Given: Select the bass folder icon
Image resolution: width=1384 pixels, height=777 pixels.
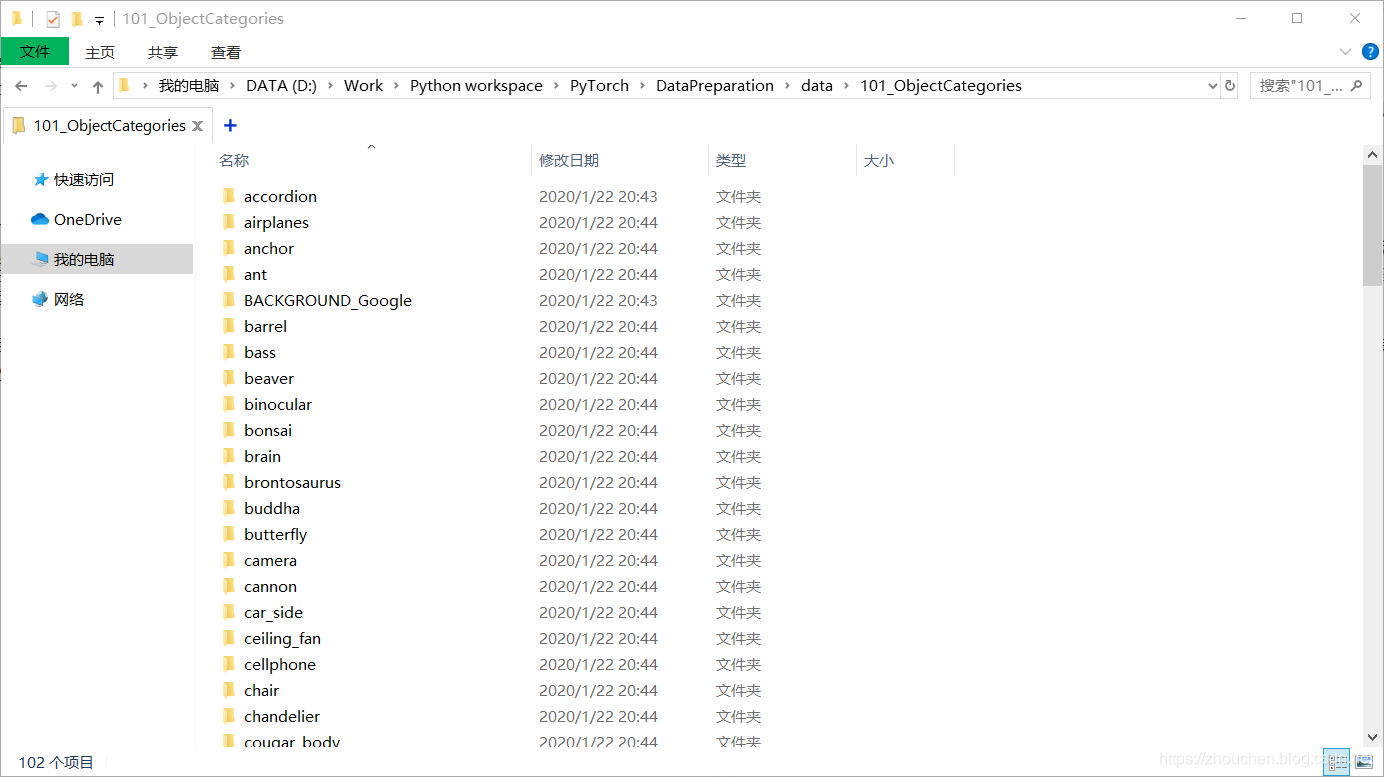Looking at the screenshot, I should click(x=229, y=352).
